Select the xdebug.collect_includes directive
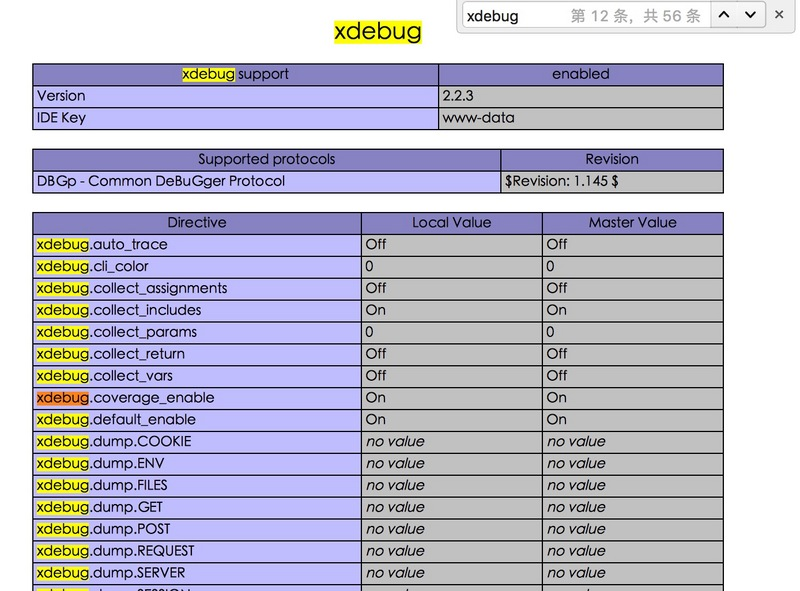This screenshot has height=591, width=800. pyautogui.click(x=197, y=311)
